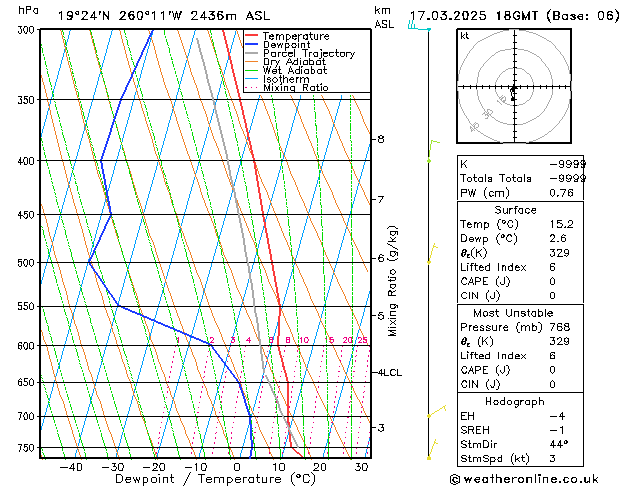Click the weatheronline.co.uk credit text
Screen dimensions: 629x486
coord(524,479)
